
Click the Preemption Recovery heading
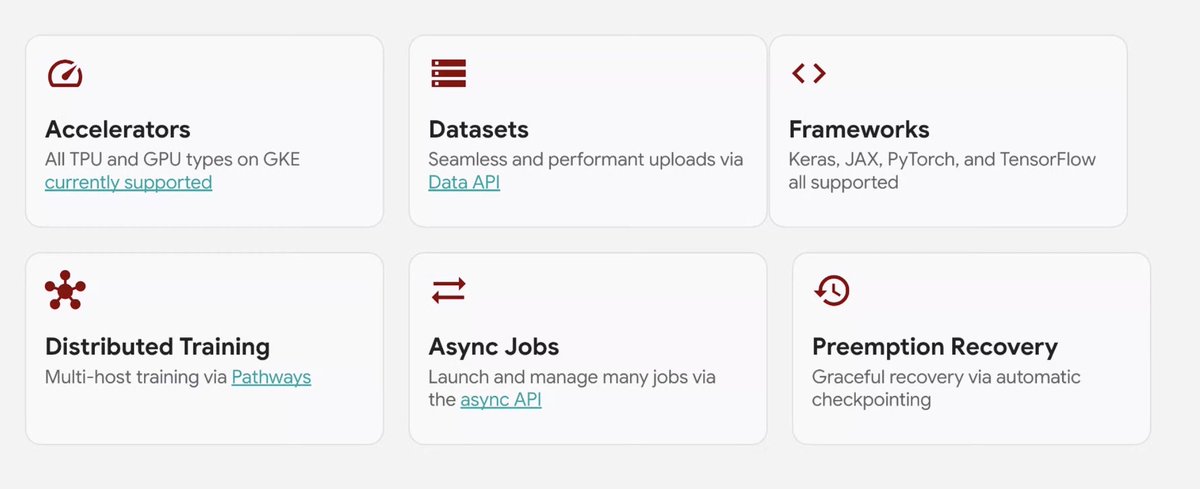click(935, 346)
